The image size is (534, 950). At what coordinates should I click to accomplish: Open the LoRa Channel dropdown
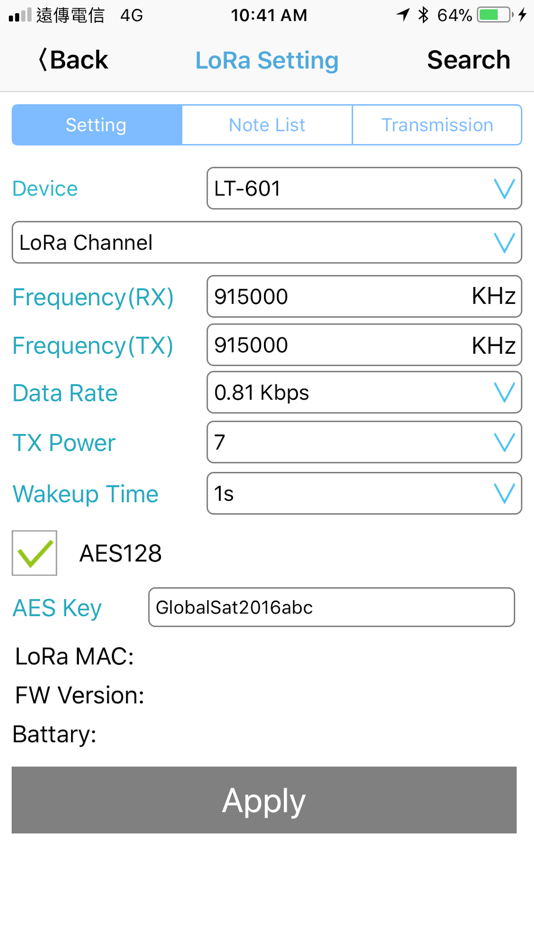coord(267,242)
